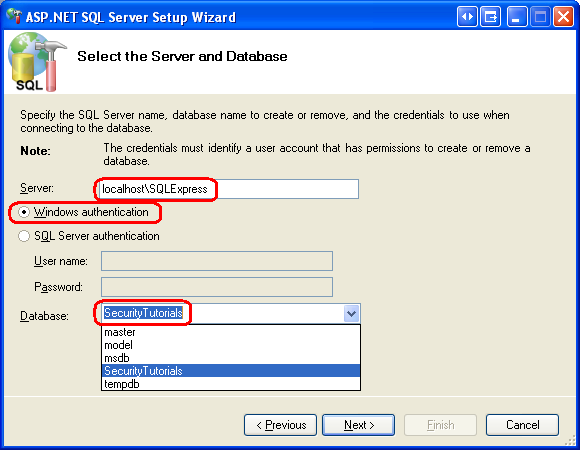Close the Setup Wizard window
The height and width of the screenshot is (450, 580).
(x=563, y=17)
